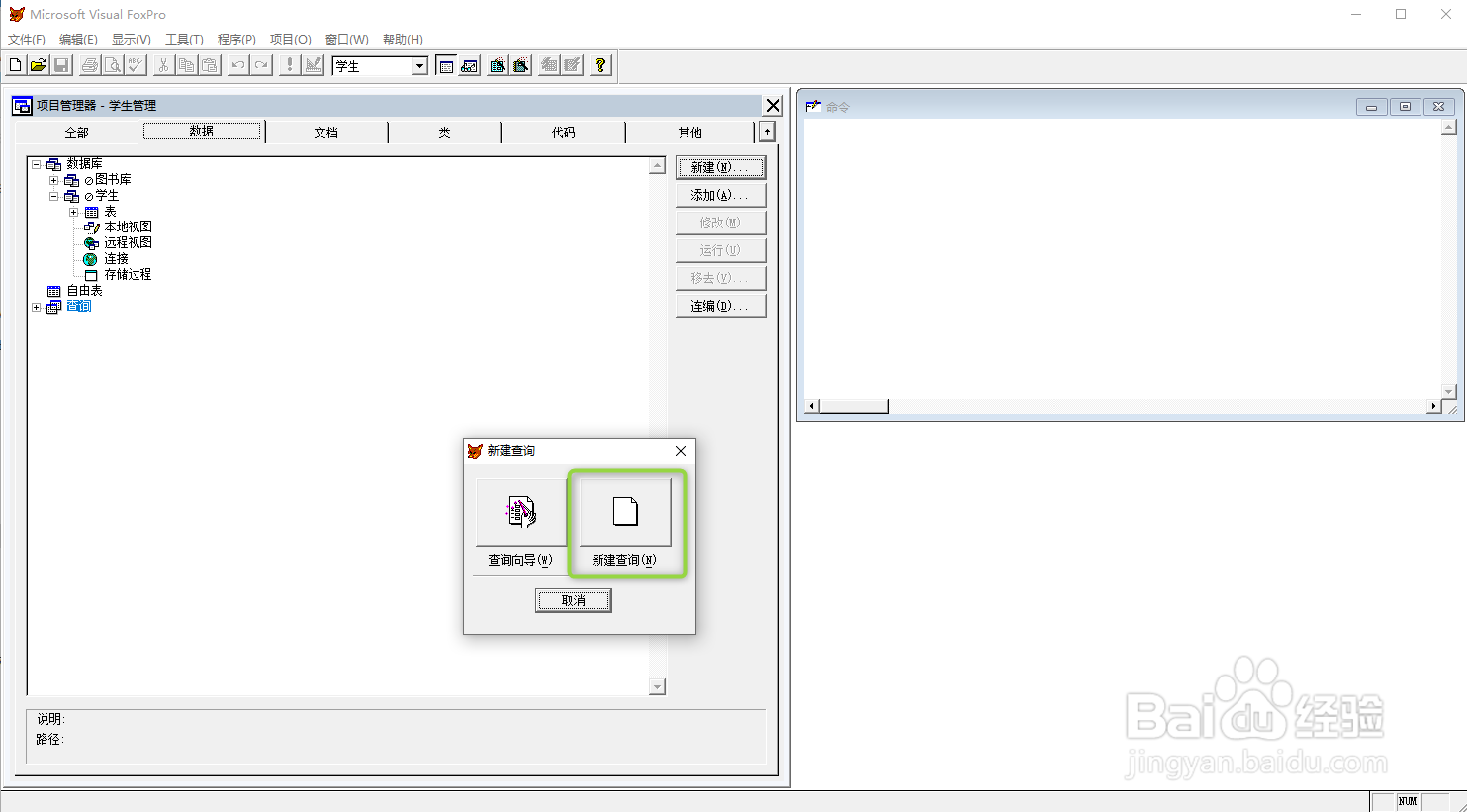This screenshot has height=812, width=1467.
Task: Collapse the 数据库 tree node
Action: 37,164
